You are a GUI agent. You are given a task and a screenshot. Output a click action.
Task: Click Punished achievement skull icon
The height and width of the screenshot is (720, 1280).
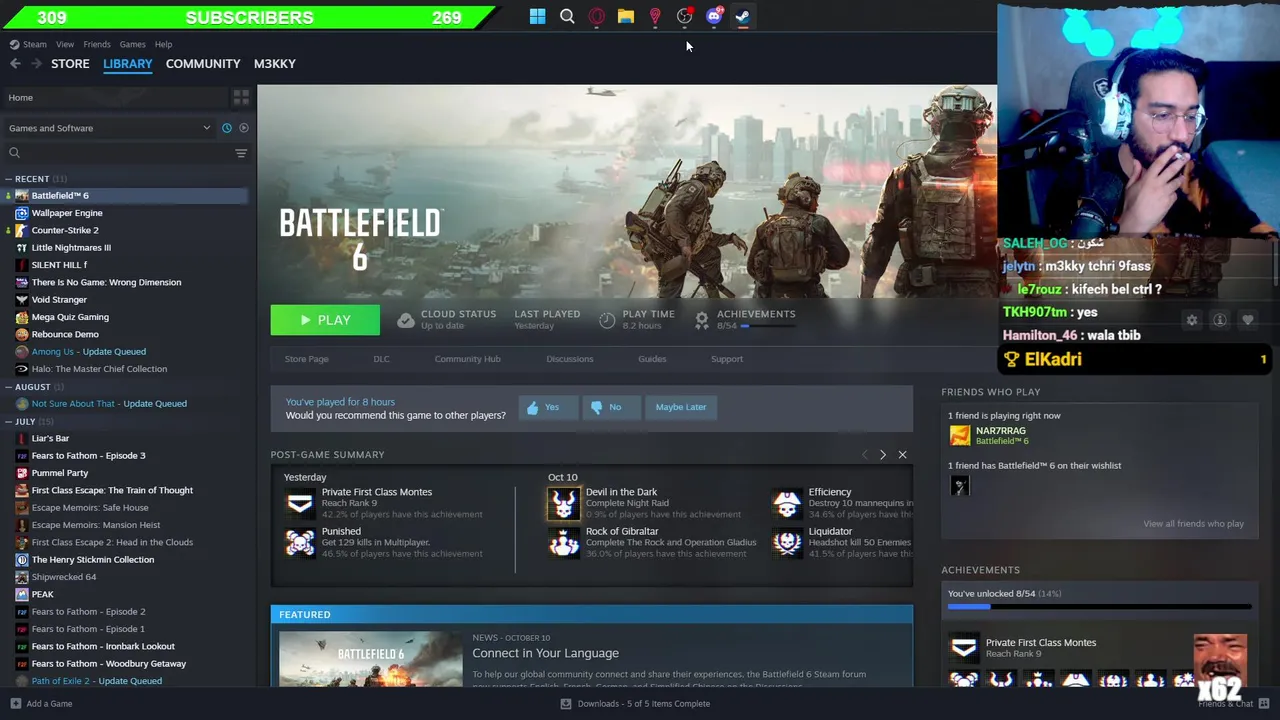coord(299,542)
